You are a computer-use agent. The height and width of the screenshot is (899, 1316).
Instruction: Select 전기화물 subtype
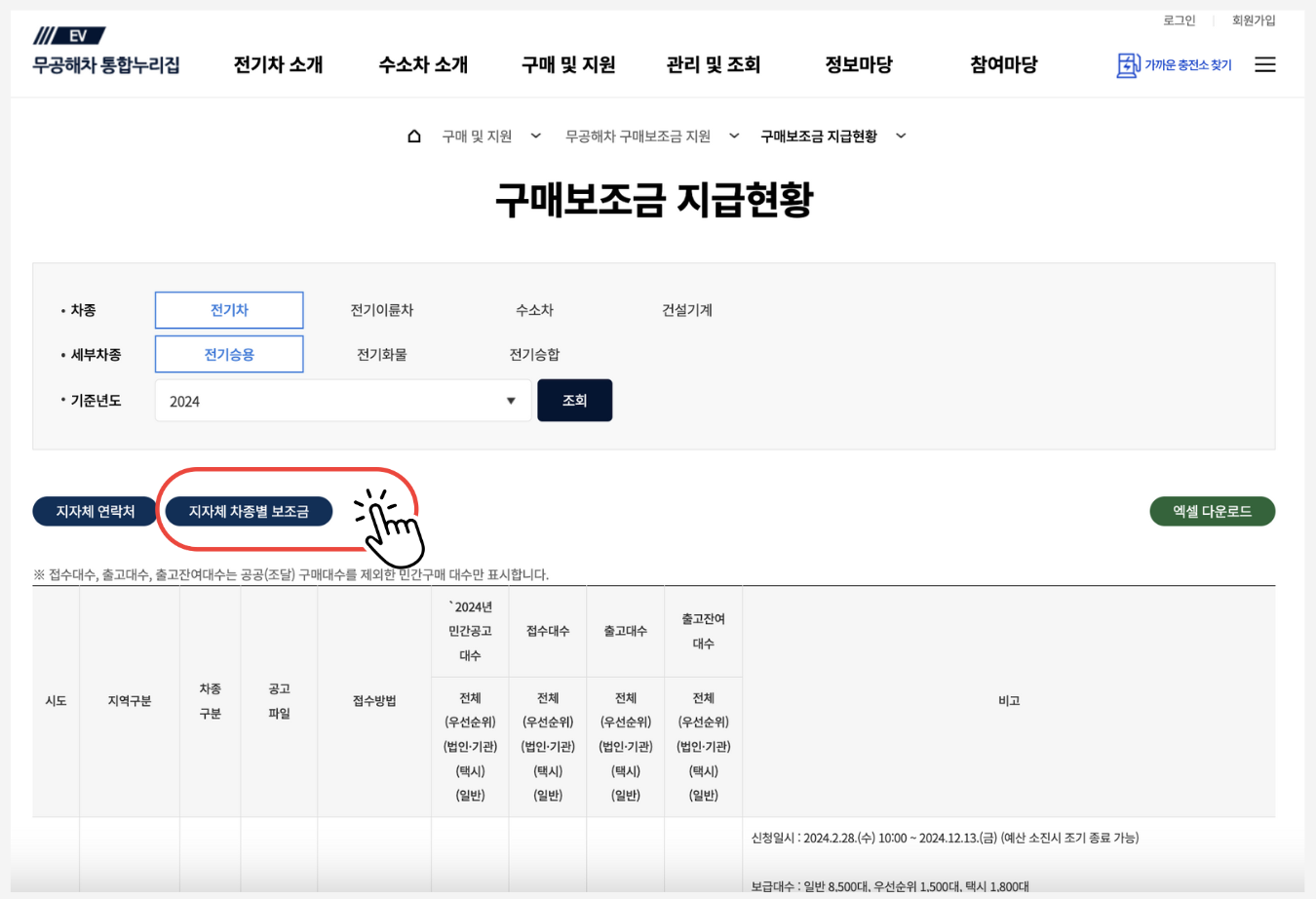(380, 353)
